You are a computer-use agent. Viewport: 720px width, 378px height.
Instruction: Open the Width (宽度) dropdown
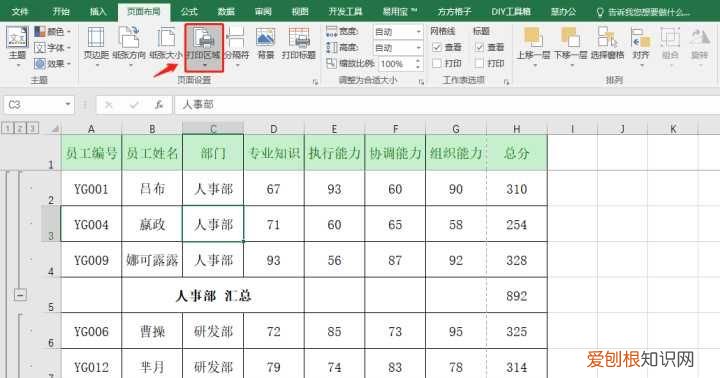coord(418,32)
